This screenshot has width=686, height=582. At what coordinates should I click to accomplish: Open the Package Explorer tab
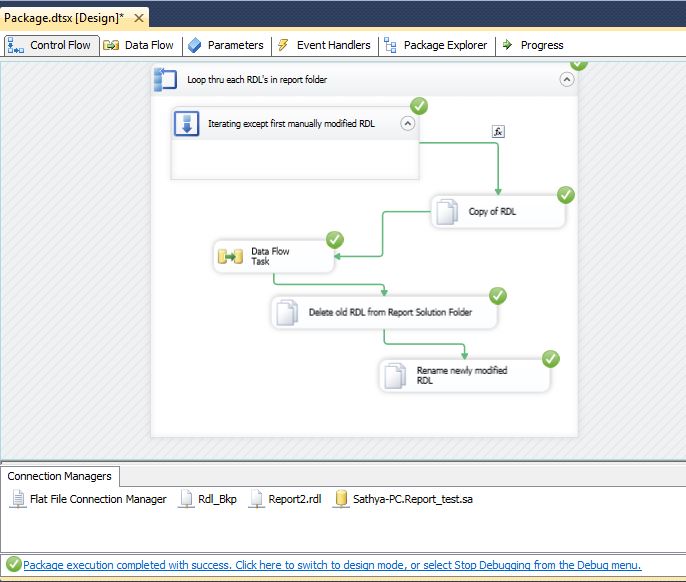pyautogui.click(x=435, y=46)
